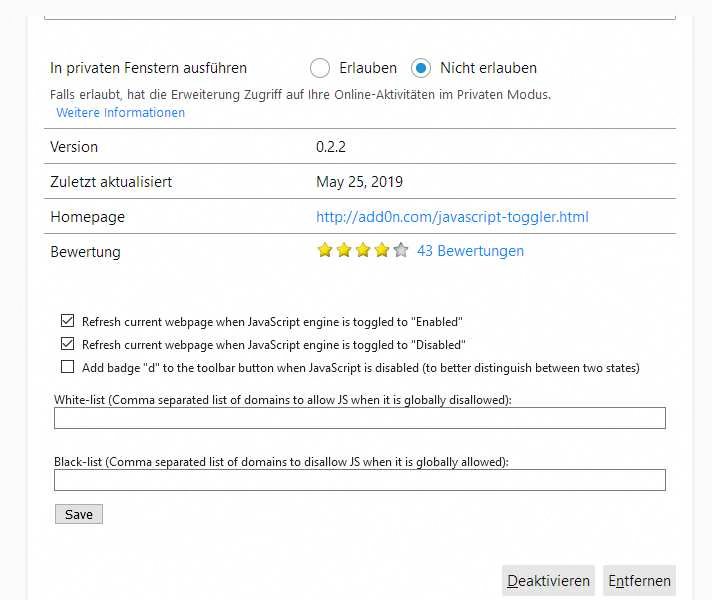
Task: Focus the Black-list domains input field
Action: click(360, 480)
